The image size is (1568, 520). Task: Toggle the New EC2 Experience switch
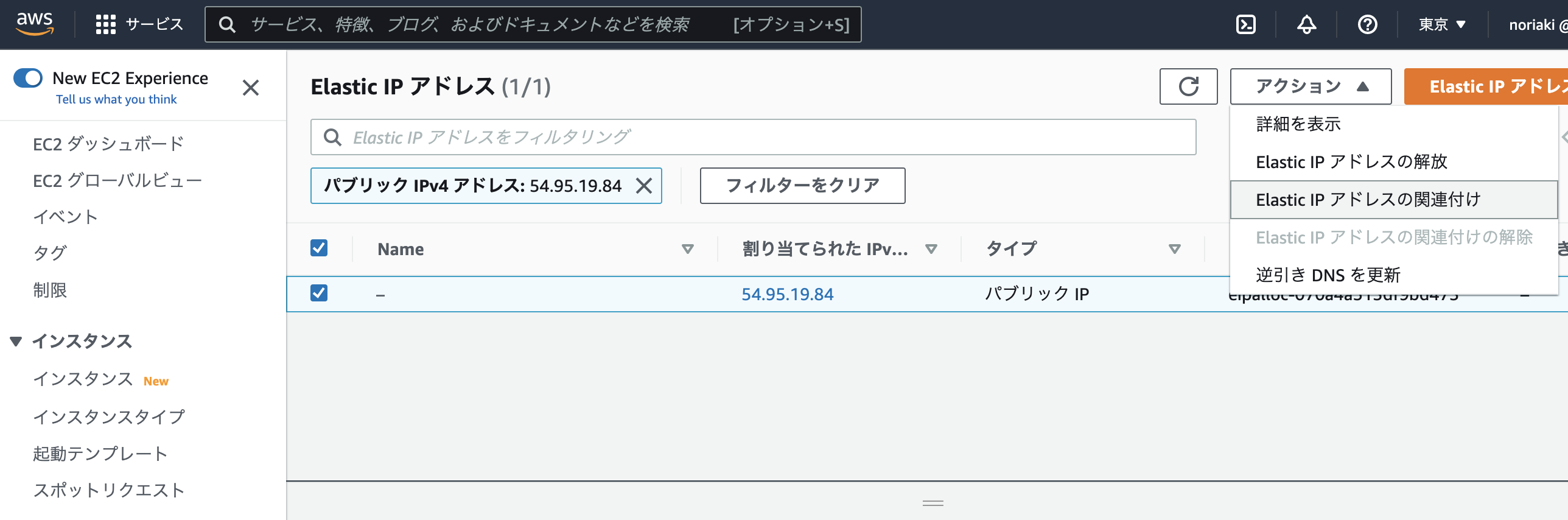point(28,79)
